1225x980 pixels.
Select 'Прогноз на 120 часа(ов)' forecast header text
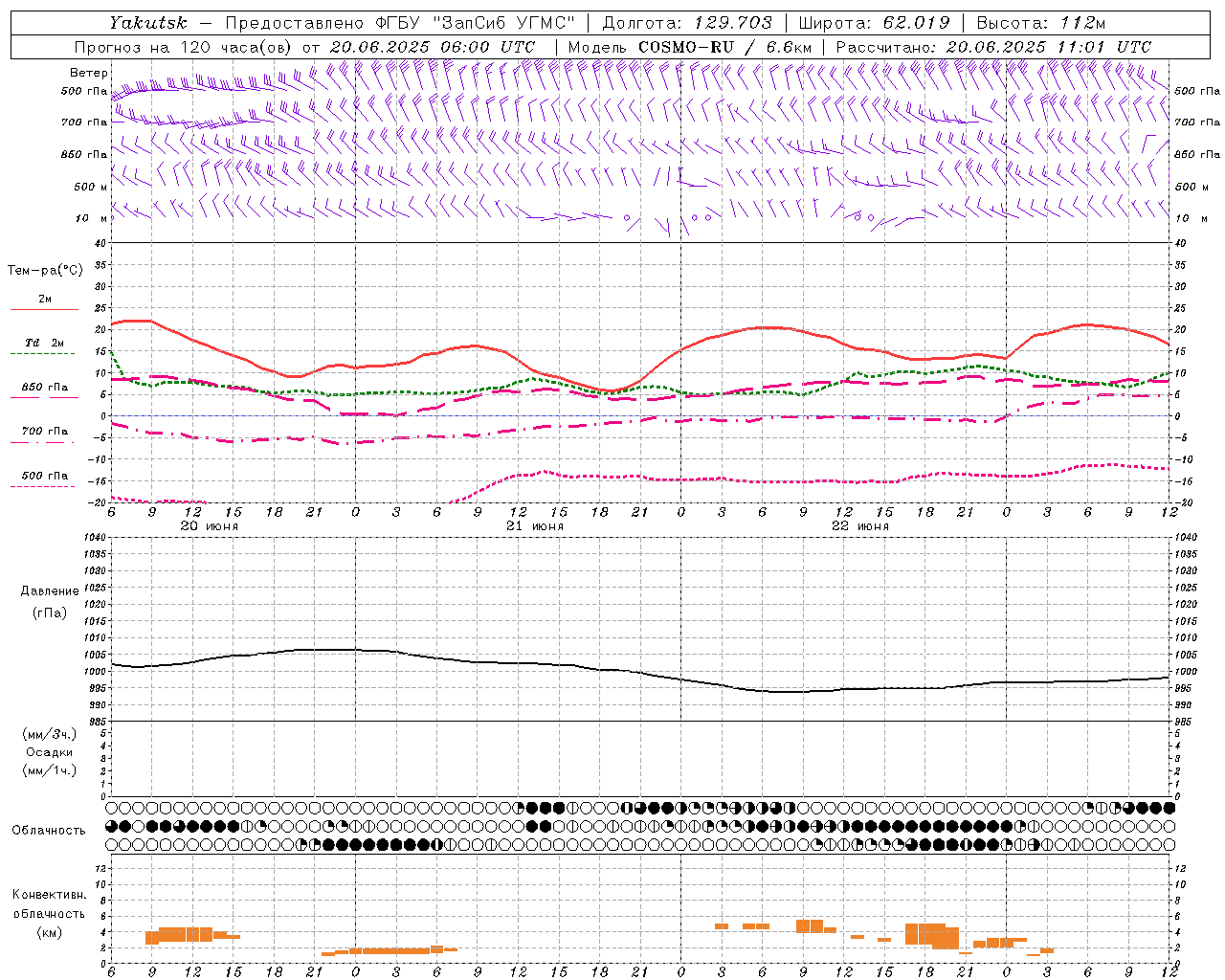[x=185, y=47]
